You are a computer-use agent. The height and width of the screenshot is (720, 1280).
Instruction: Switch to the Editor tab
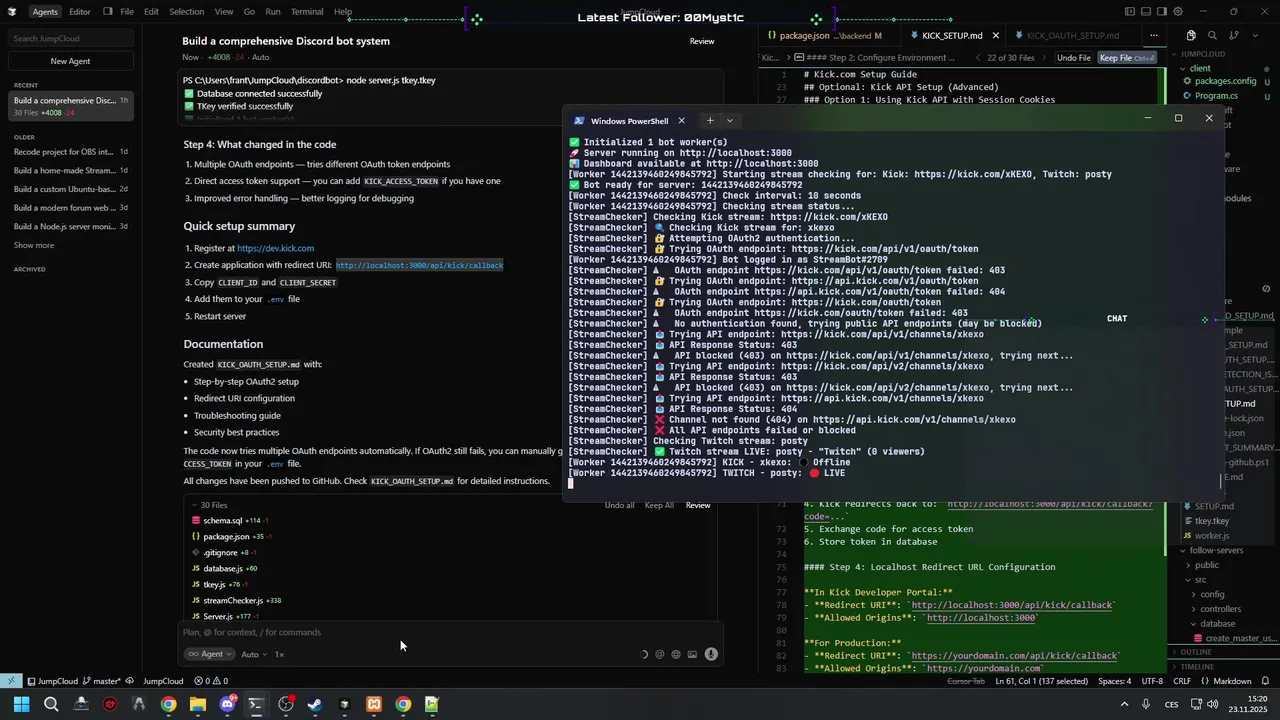click(x=80, y=12)
